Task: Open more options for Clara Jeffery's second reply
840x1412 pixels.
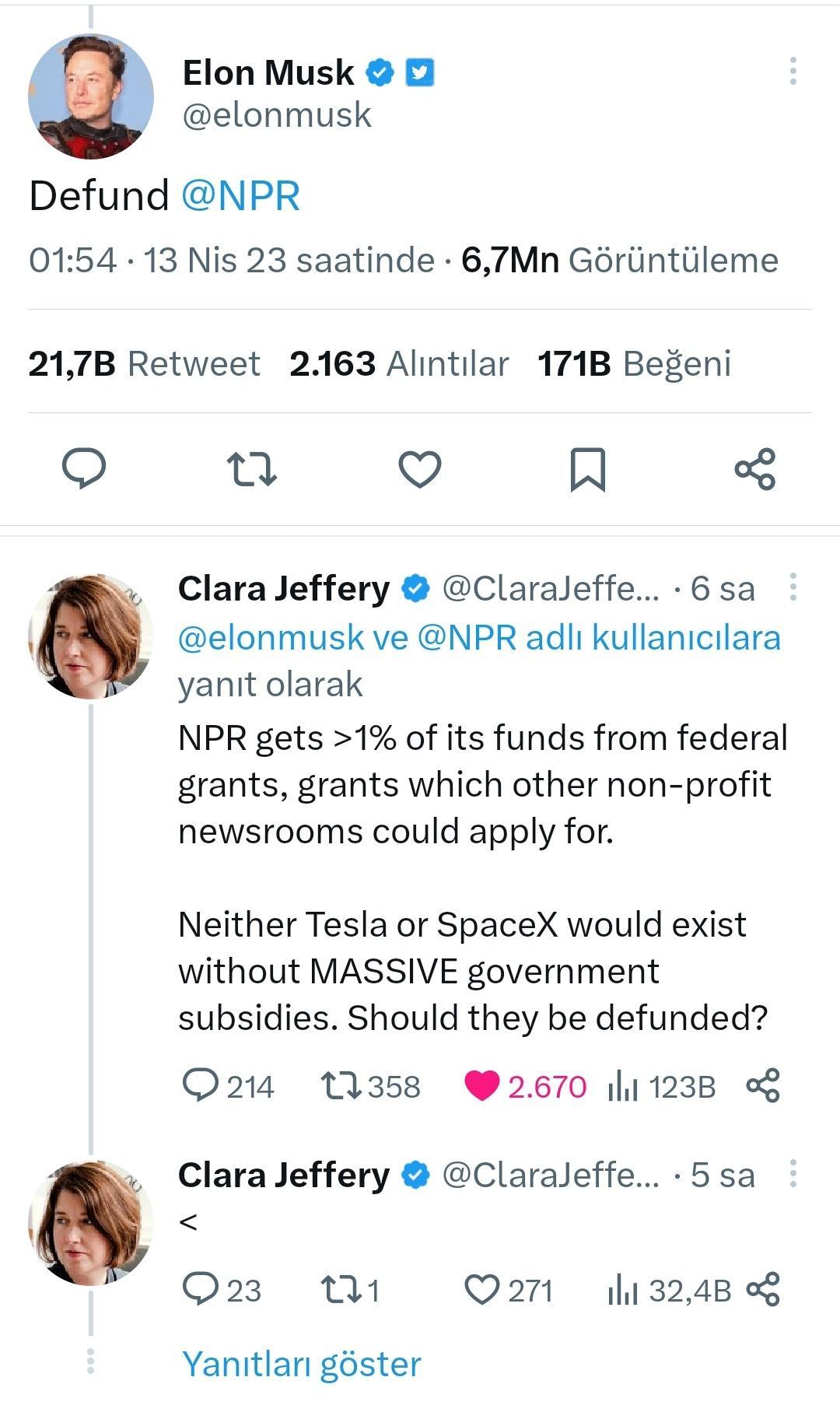Action: click(793, 1175)
